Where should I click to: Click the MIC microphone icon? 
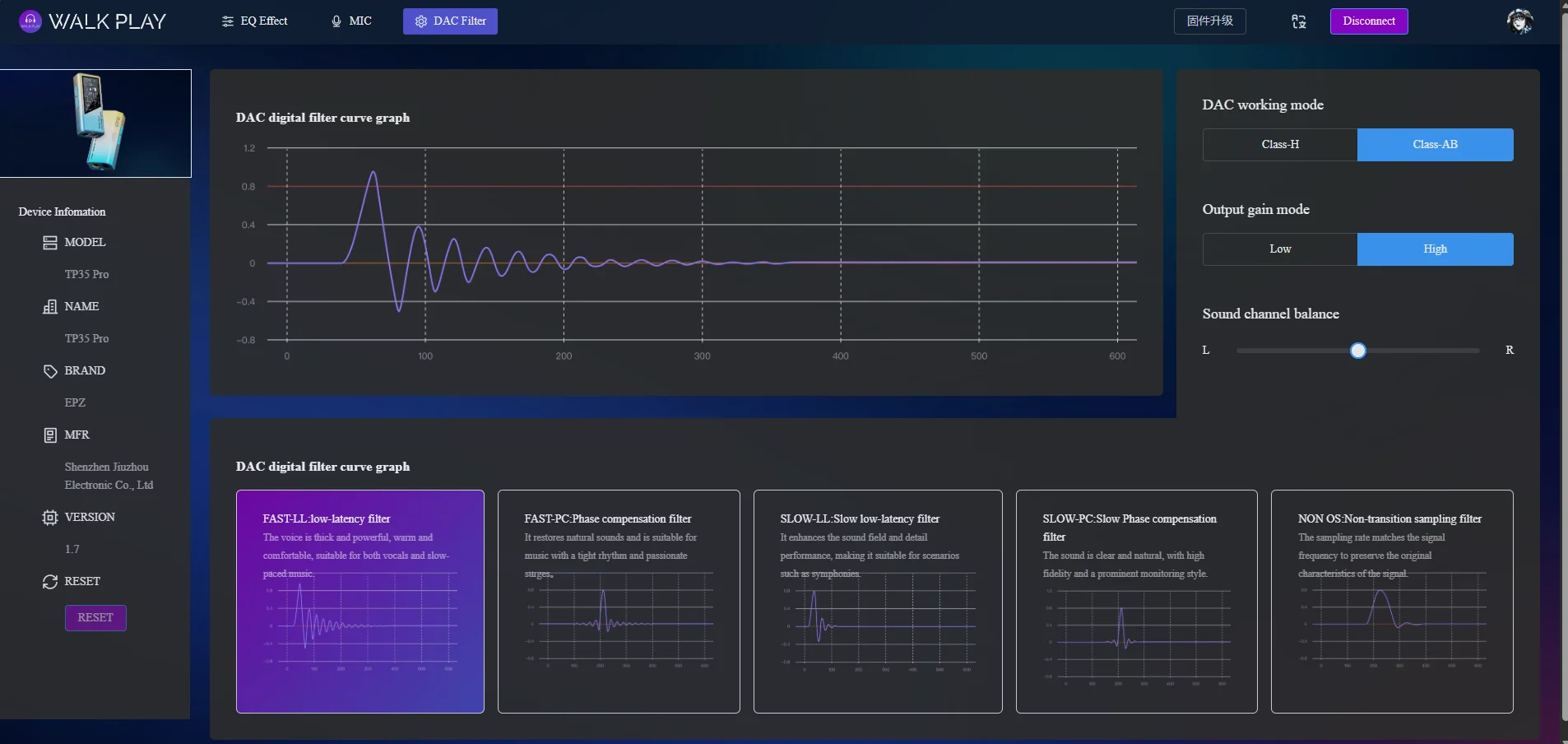point(336,21)
